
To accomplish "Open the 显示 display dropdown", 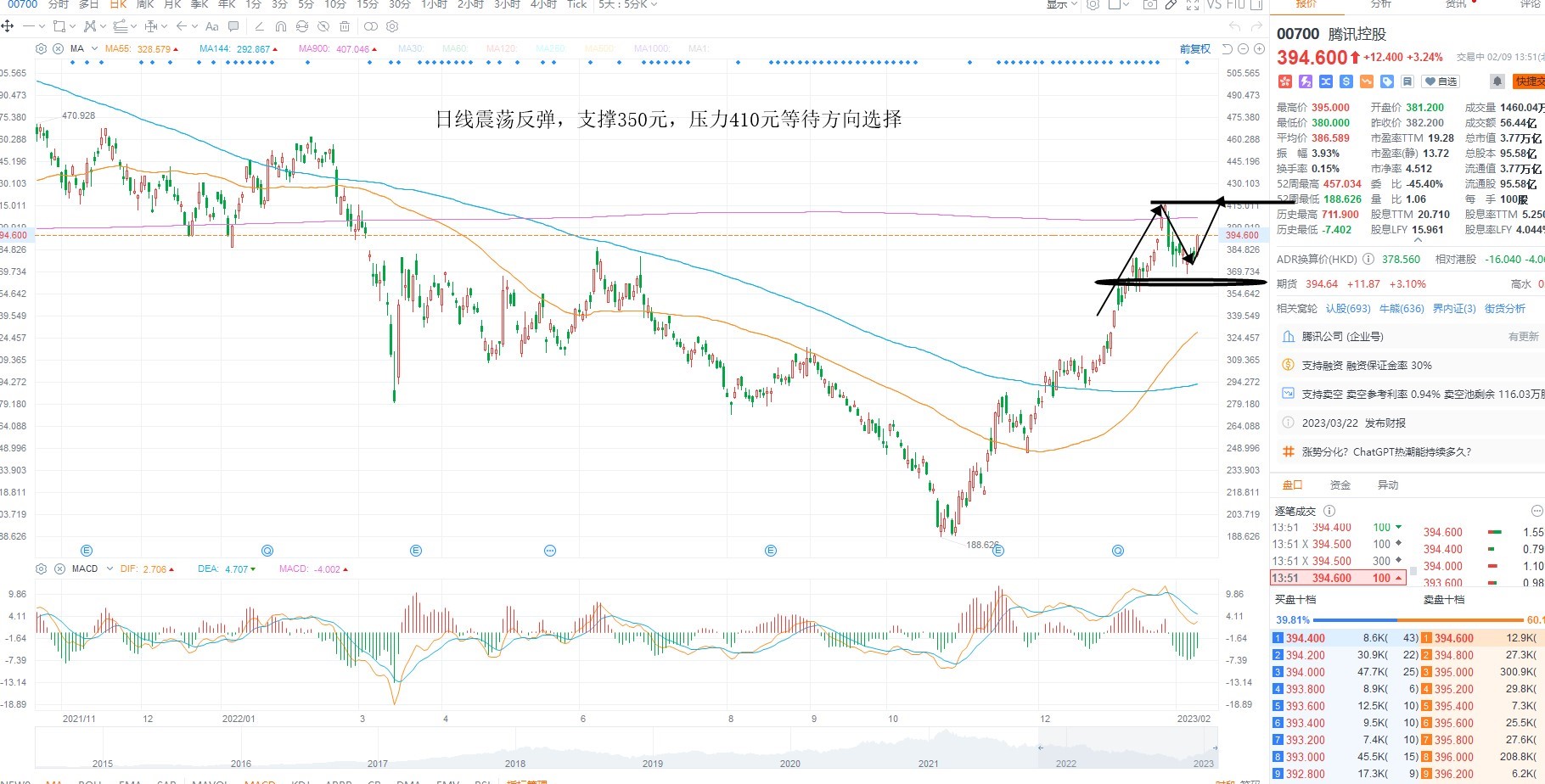I will coord(1061,4).
